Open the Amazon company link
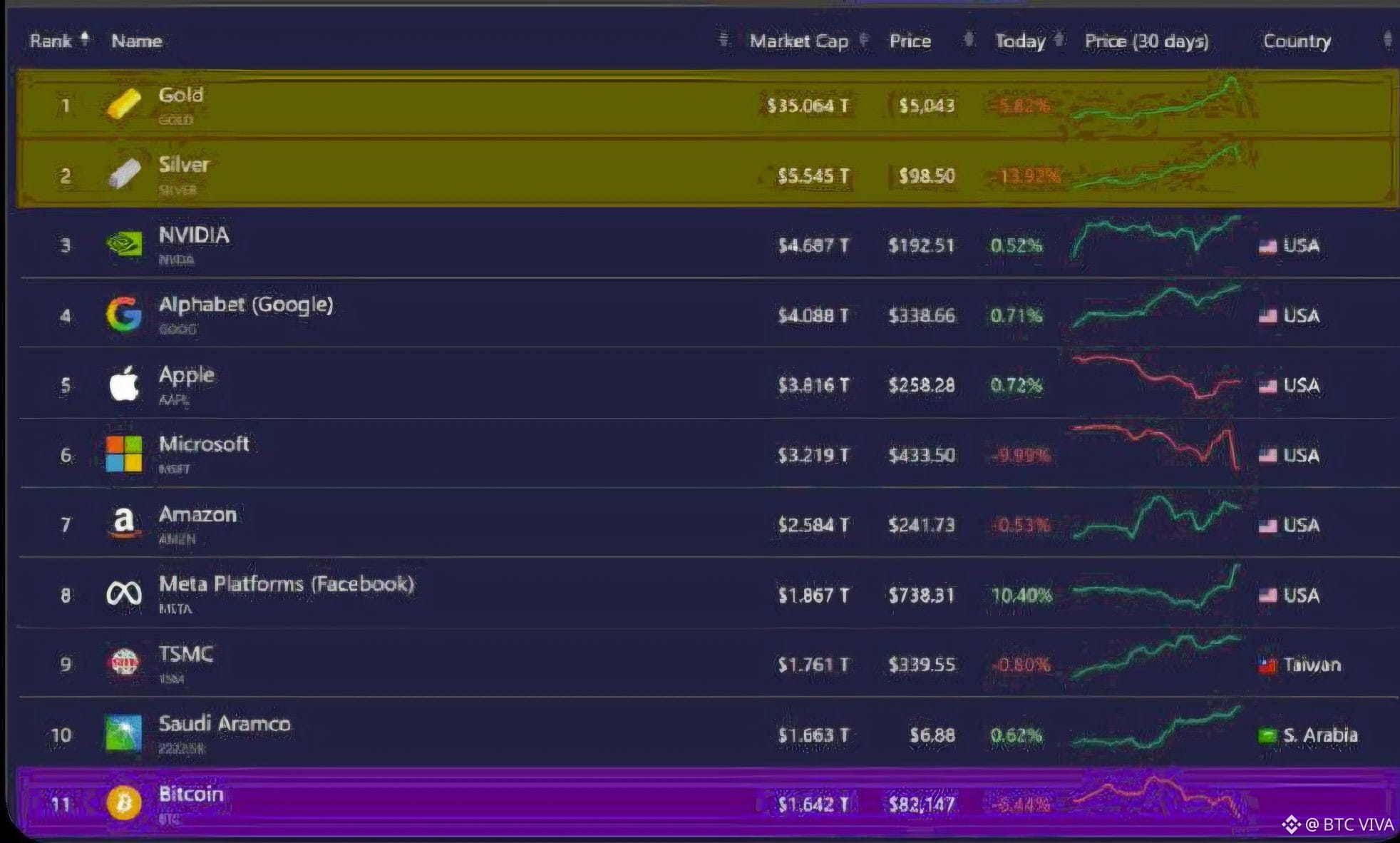This screenshot has height=843, width=1400. [x=197, y=514]
